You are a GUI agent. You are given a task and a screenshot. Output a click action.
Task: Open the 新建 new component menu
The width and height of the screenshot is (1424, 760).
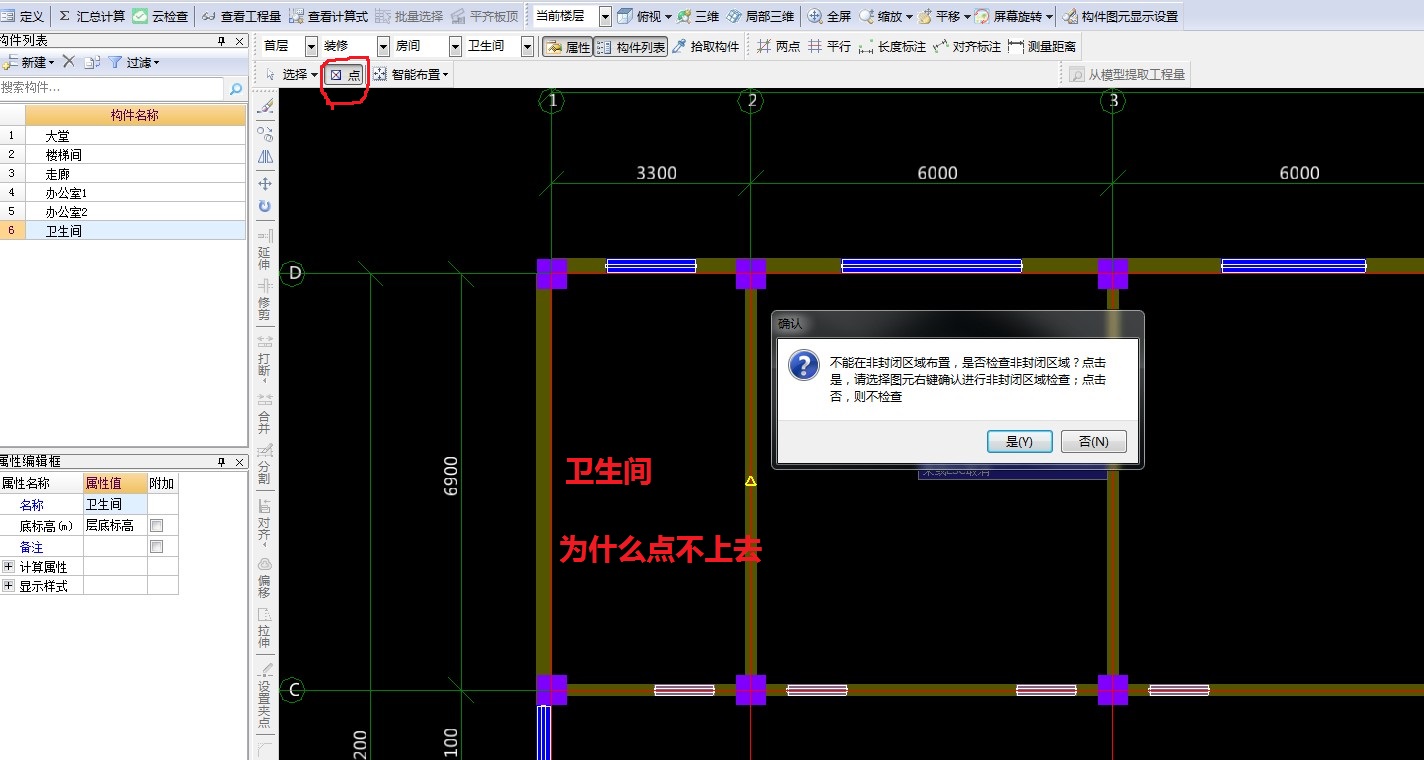pyautogui.click(x=30, y=62)
